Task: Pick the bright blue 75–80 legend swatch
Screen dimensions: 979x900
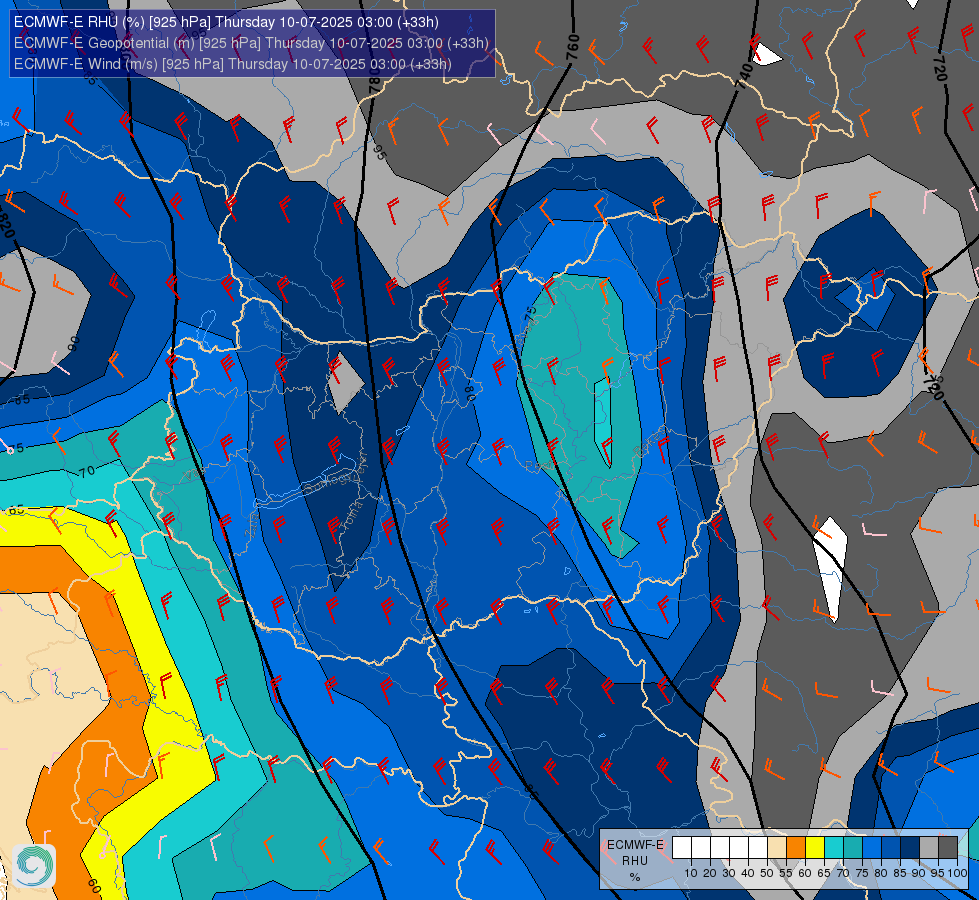Action: click(872, 848)
